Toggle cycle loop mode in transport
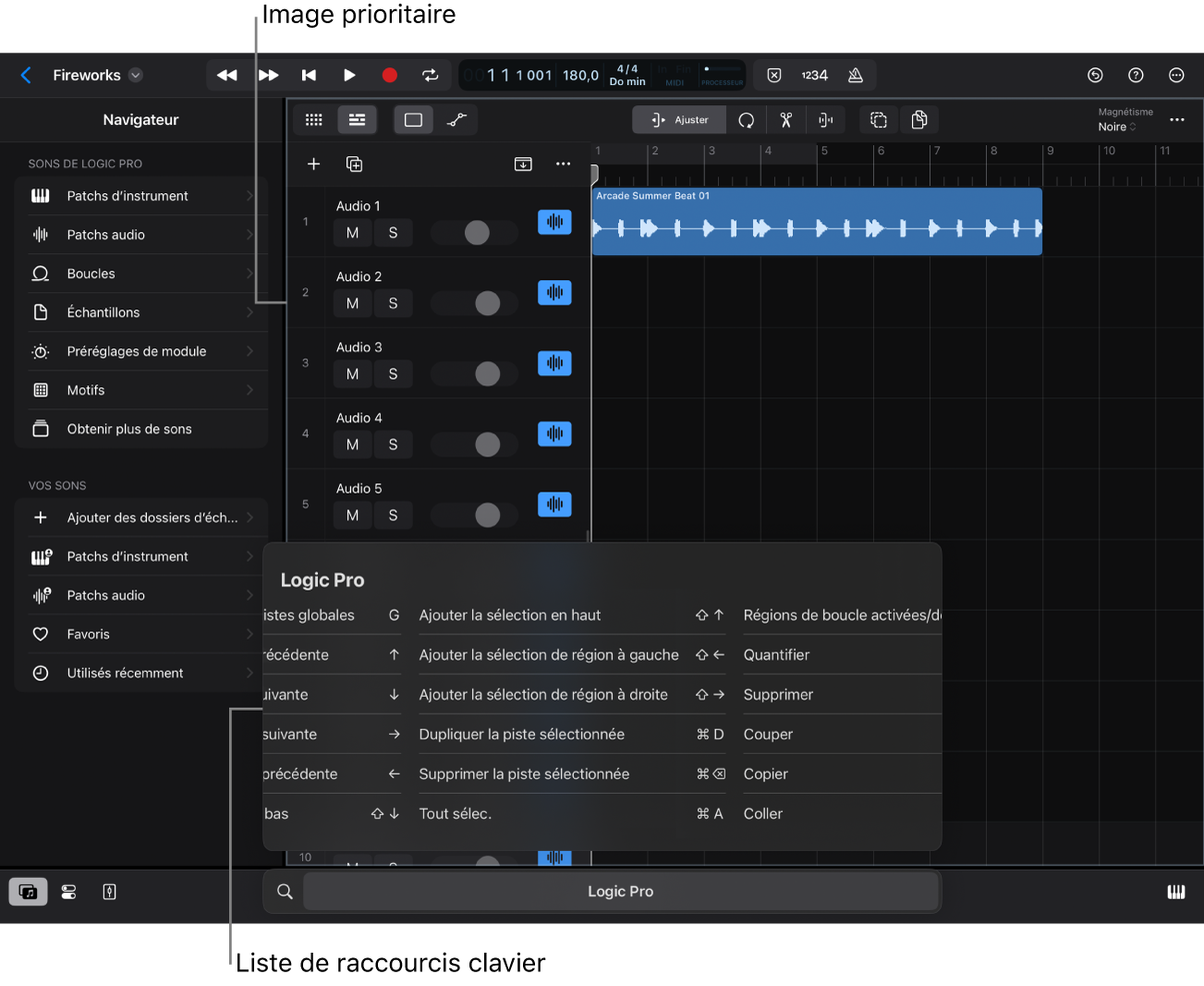The height and width of the screenshot is (986, 1204). (430, 76)
